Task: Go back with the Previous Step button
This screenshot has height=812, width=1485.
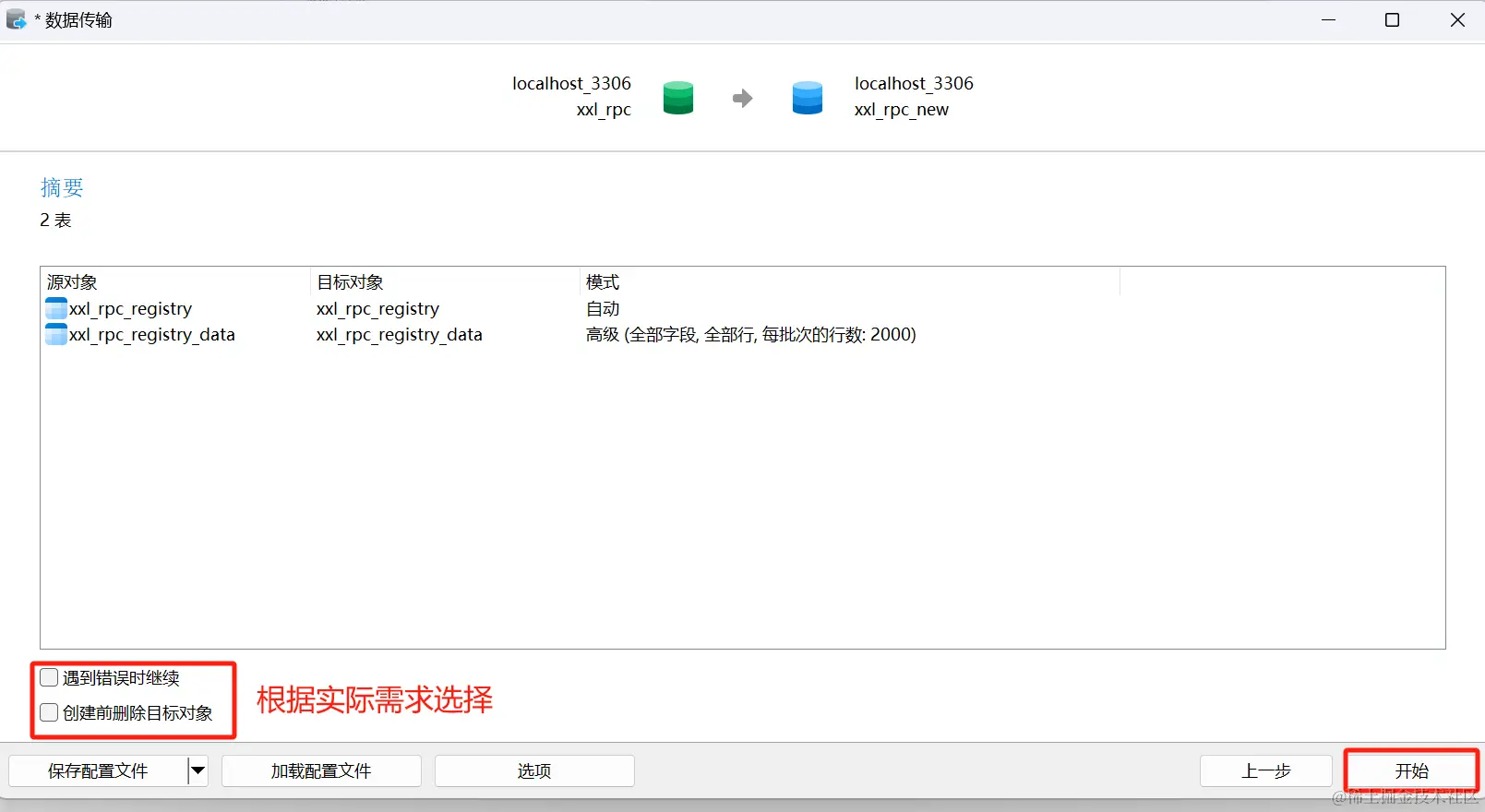Action: click(1265, 770)
